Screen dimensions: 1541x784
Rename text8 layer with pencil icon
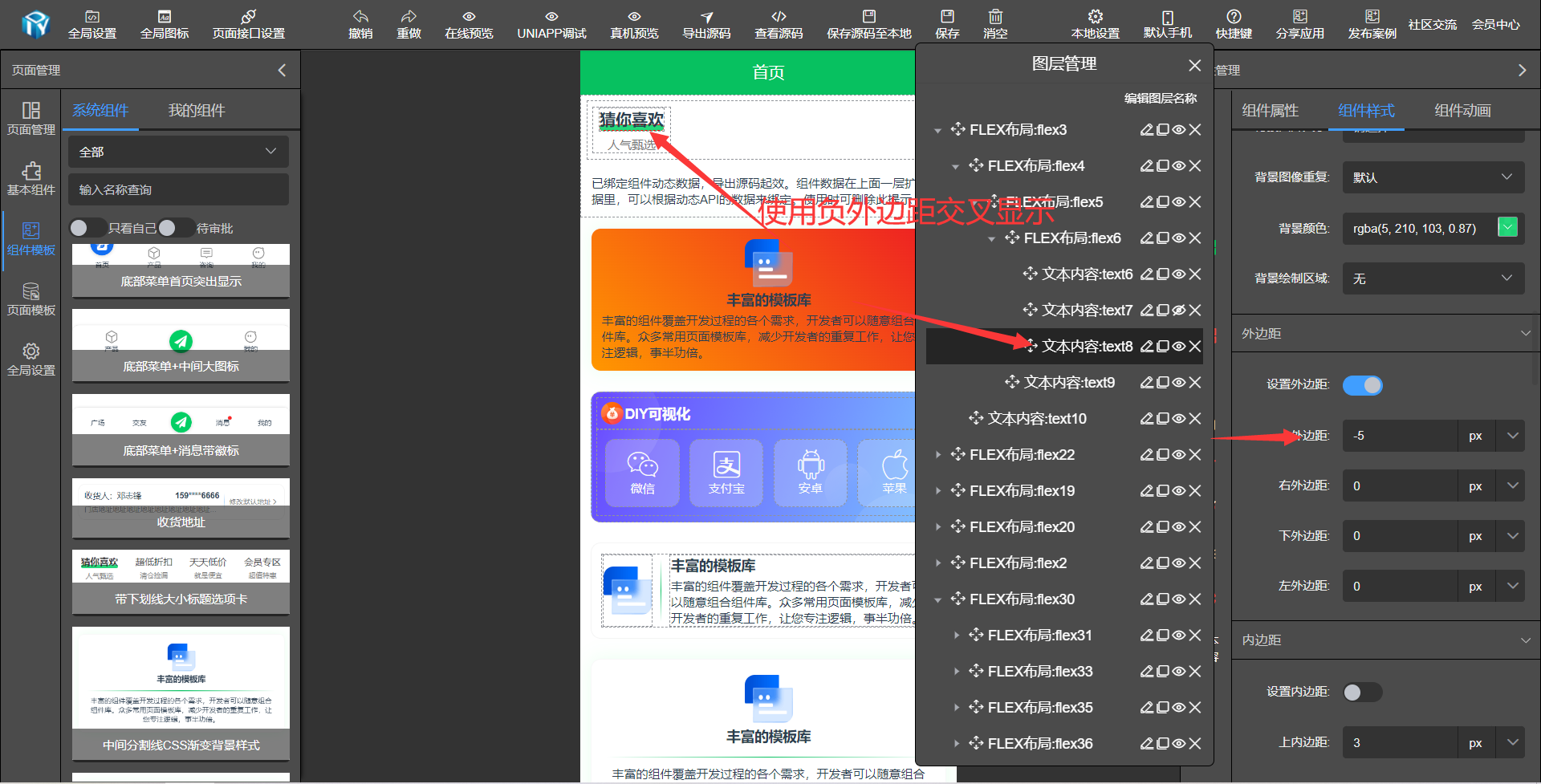click(1147, 346)
